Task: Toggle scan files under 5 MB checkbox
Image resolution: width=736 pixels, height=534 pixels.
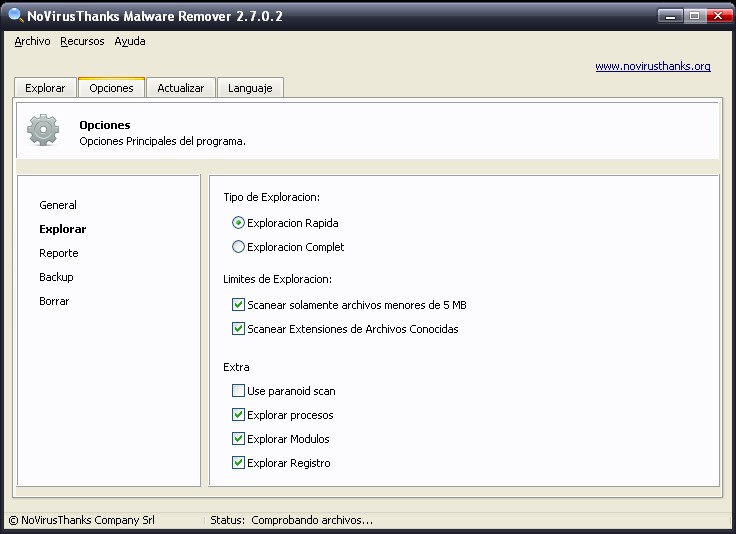Action: coord(238,305)
